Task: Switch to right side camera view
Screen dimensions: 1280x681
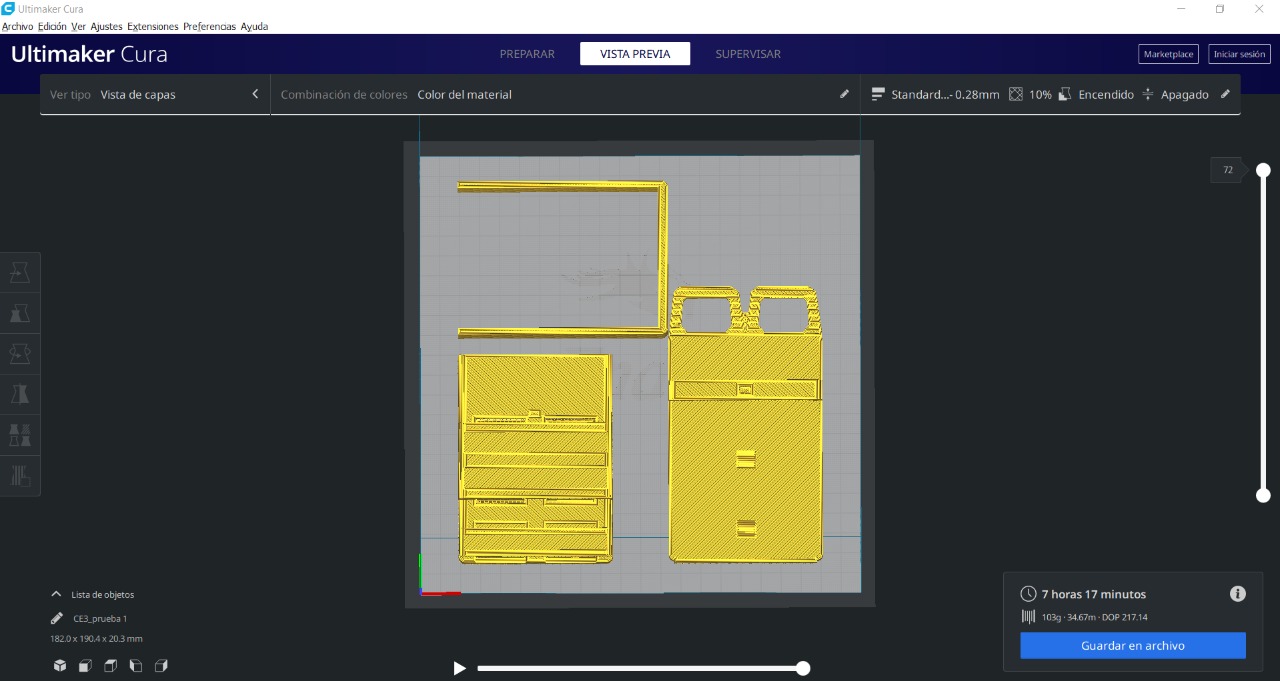Action: (x=161, y=666)
